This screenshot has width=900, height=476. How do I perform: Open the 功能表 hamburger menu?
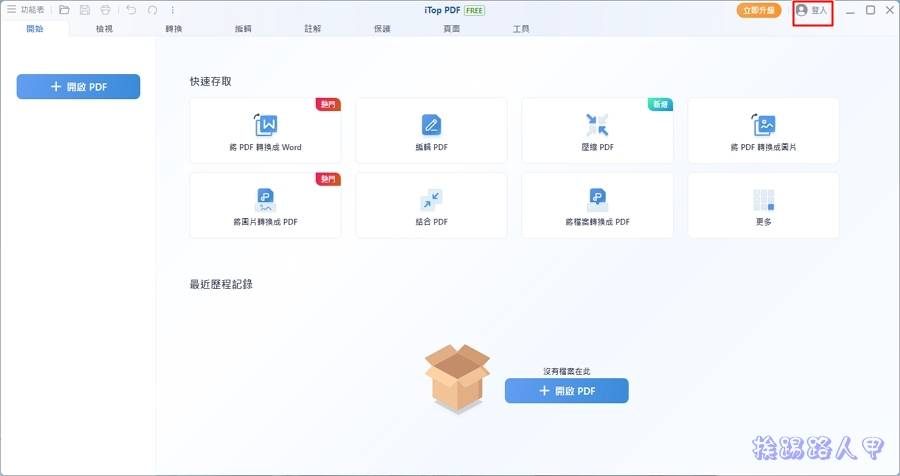(26, 10)
